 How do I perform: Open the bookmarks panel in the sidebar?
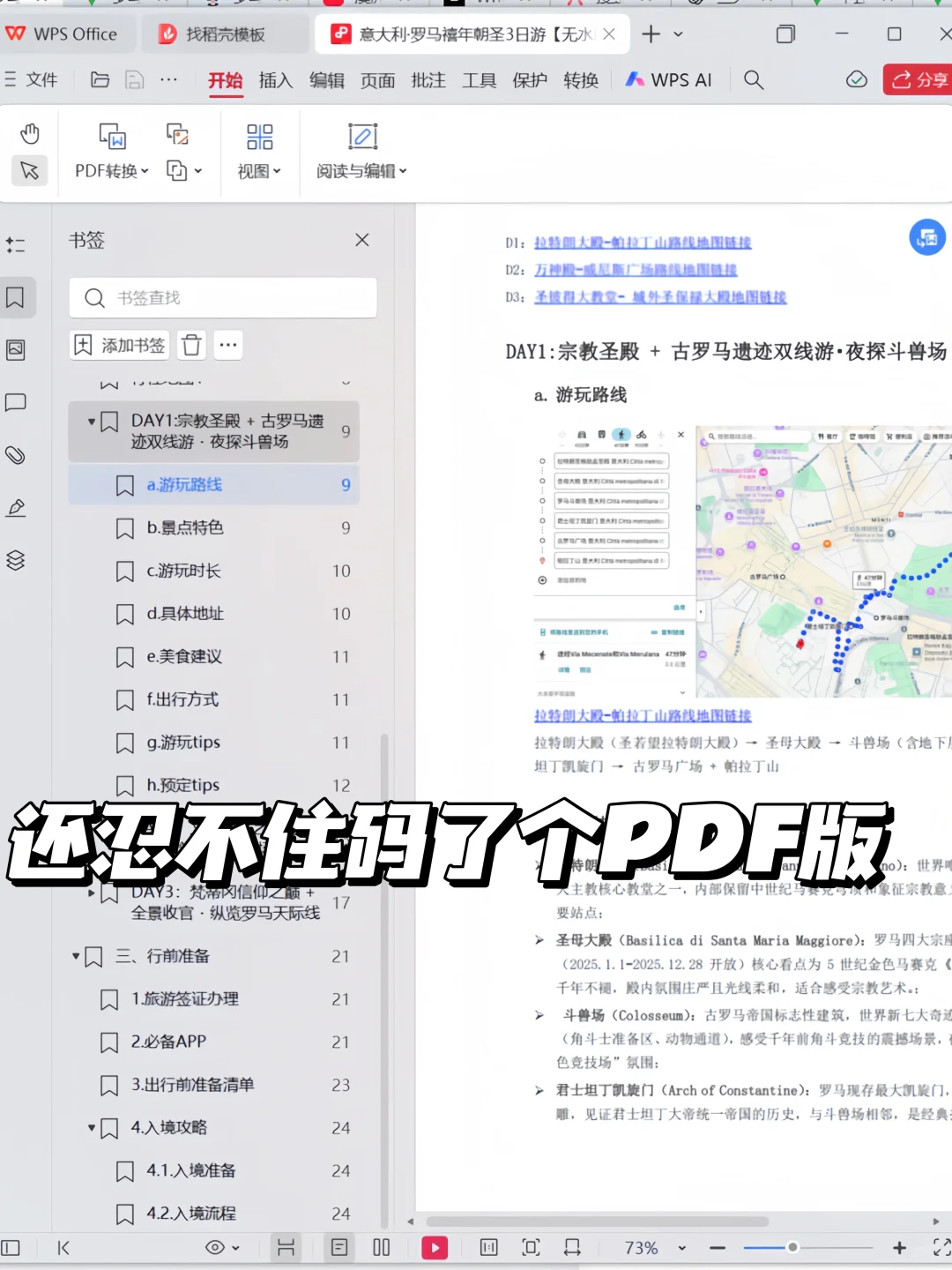pos(15,297)
